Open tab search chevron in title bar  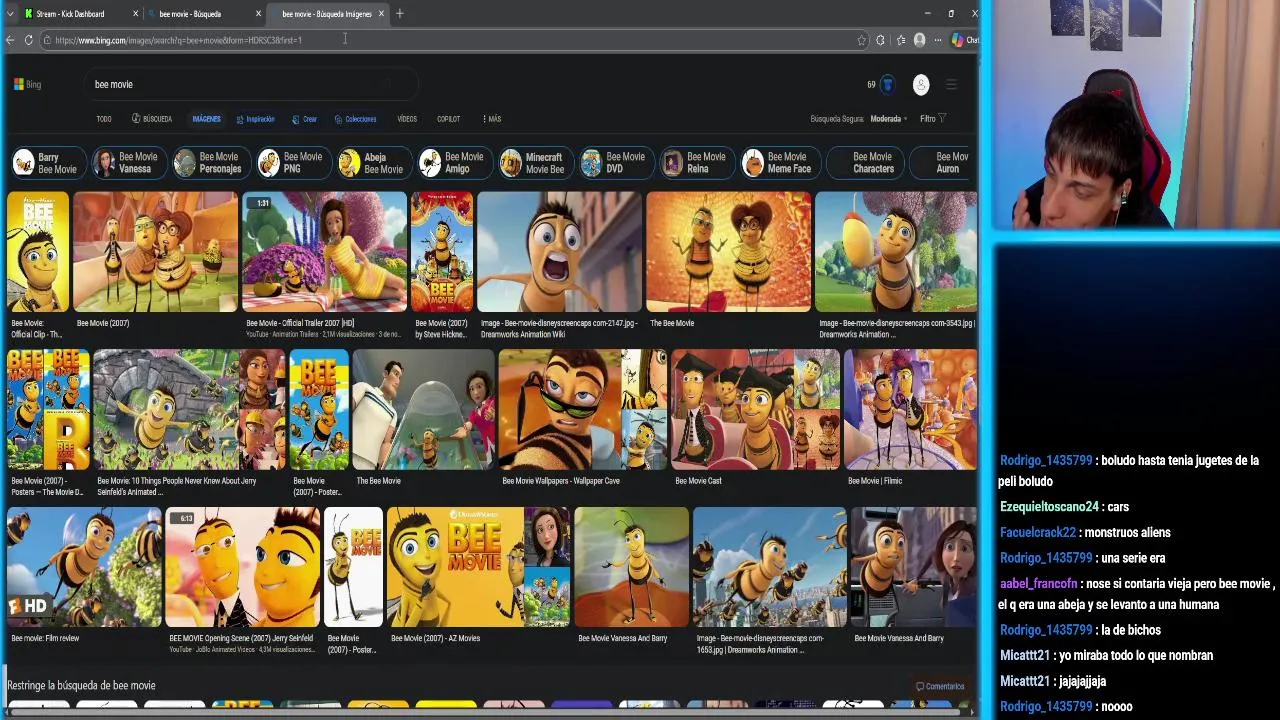pos(10,14)
